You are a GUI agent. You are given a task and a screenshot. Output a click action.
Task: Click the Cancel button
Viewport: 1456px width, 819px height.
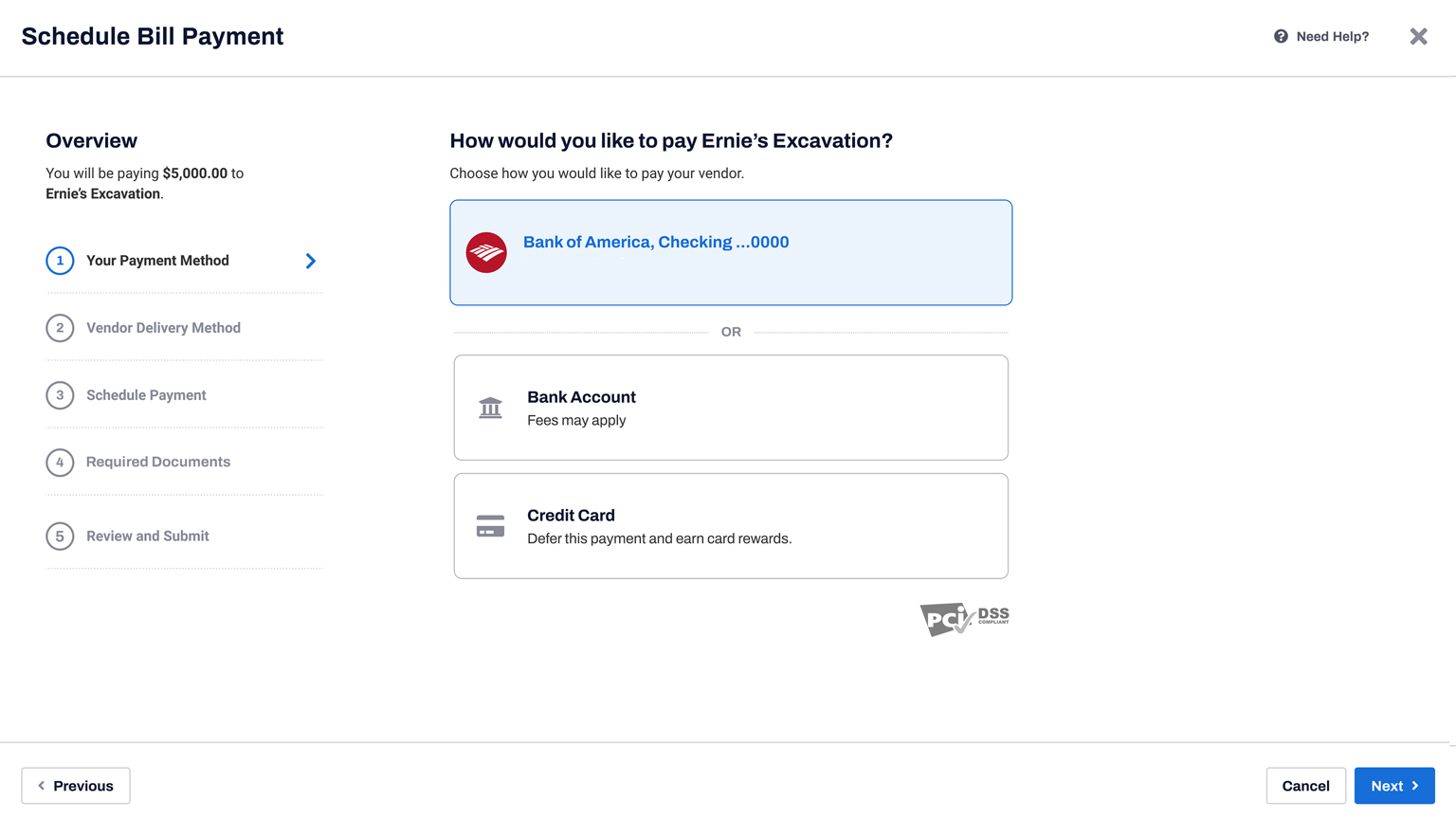click(x=1305, y=786)
